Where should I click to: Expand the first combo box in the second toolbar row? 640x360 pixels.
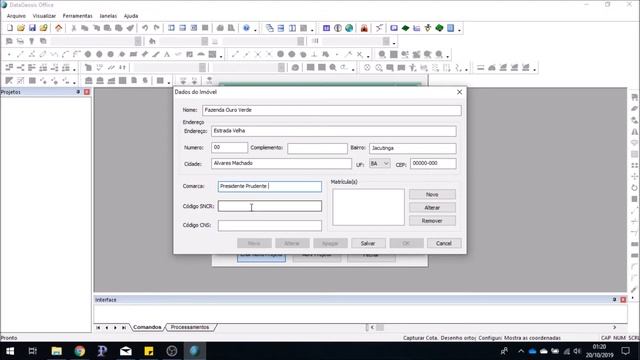tap(138, 41)
